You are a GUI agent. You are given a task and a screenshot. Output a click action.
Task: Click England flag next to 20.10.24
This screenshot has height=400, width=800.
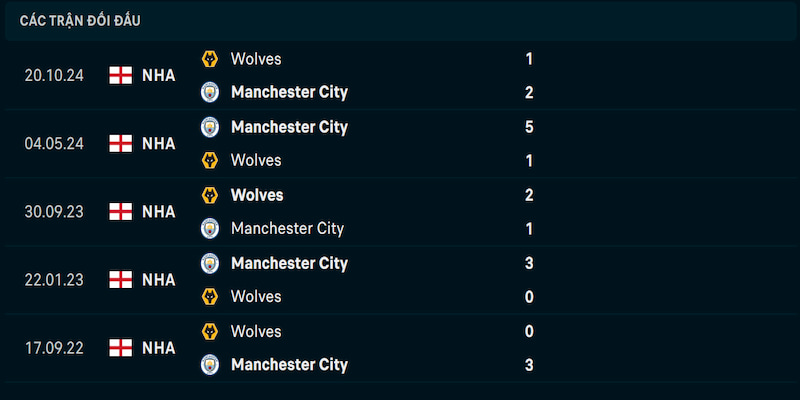[120, 76]
